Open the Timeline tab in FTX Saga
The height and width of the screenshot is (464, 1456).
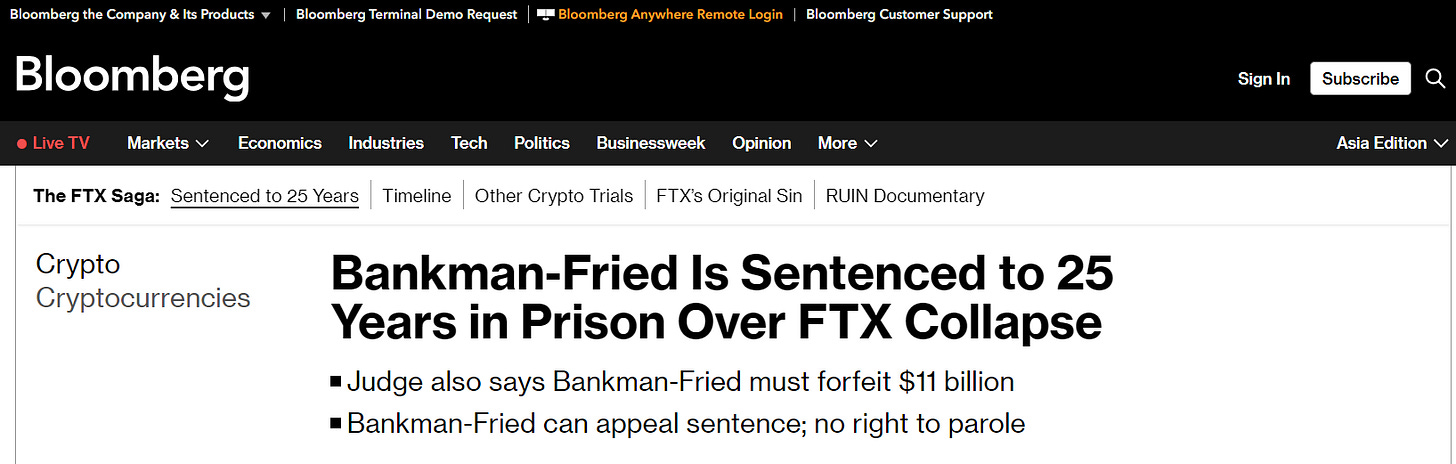pos(417,196)
